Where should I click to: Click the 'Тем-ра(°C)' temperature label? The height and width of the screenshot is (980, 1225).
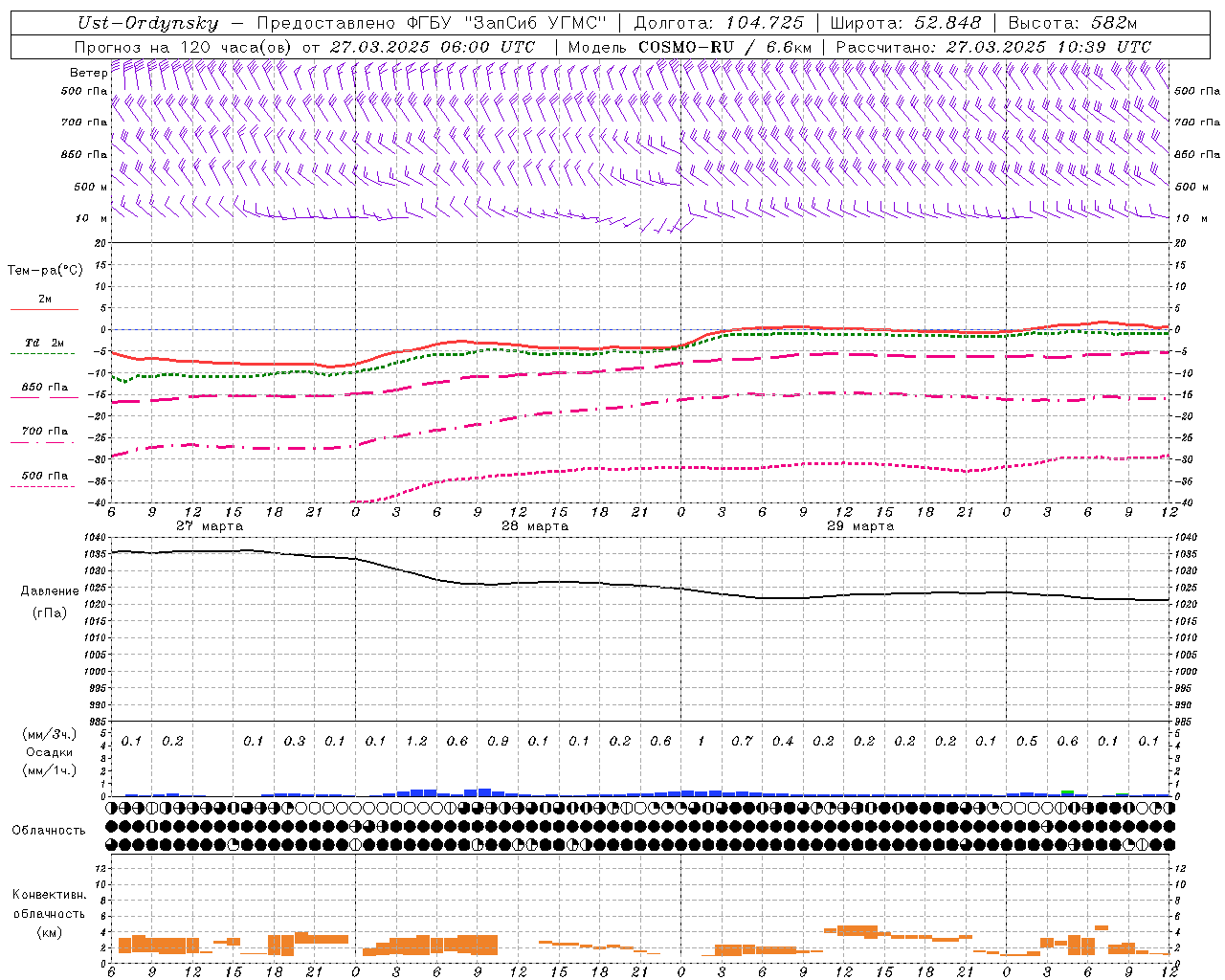tap(45, 271)
